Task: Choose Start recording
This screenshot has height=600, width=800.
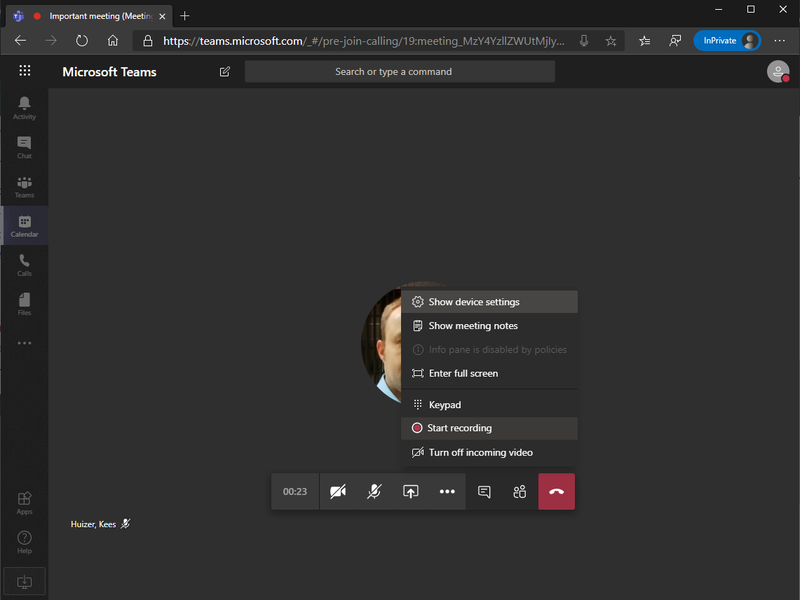Action: click(x=489, y=428)
